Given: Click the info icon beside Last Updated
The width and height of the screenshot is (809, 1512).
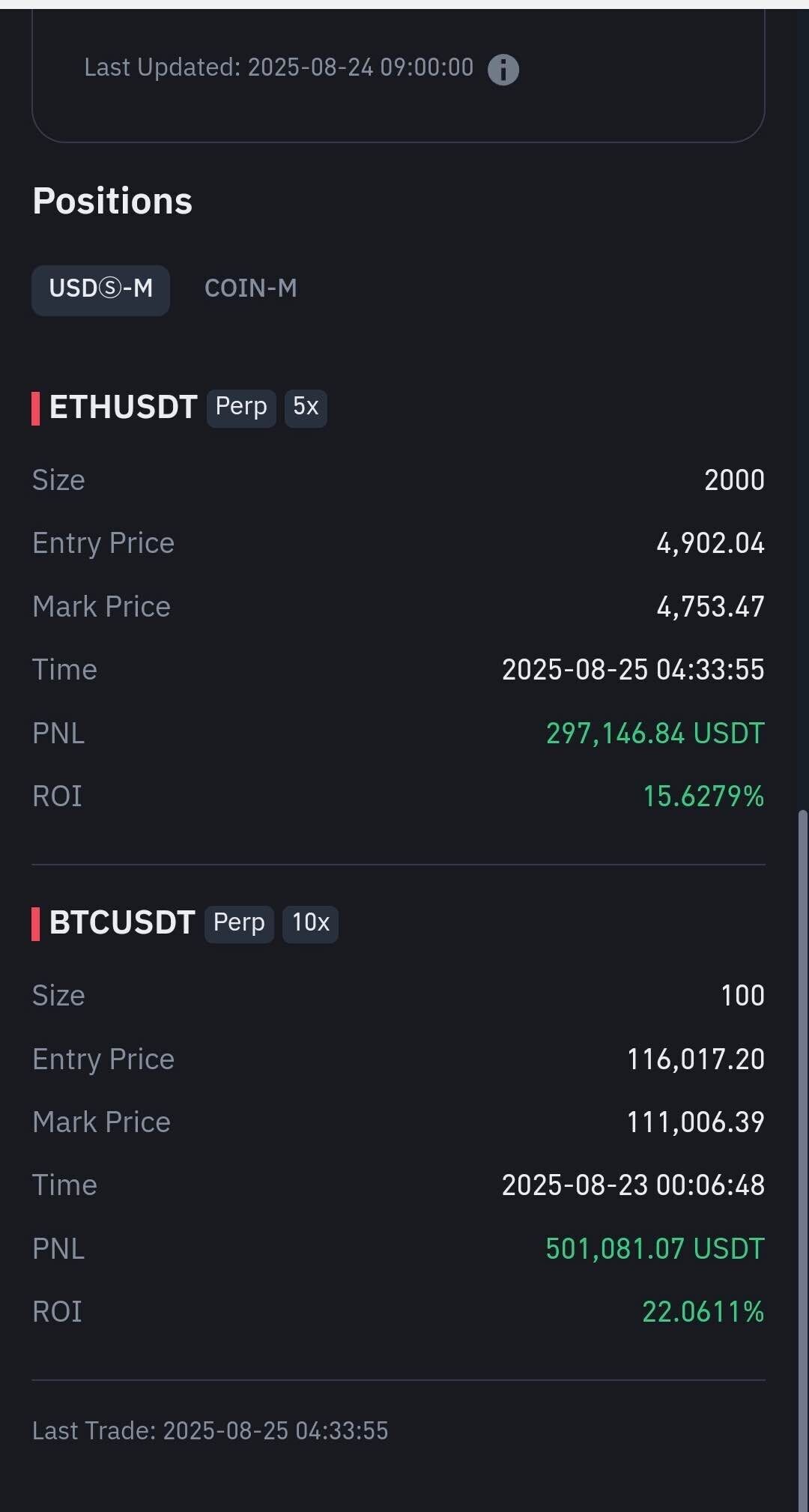Looking at the screenshot, I should [503, 70].
